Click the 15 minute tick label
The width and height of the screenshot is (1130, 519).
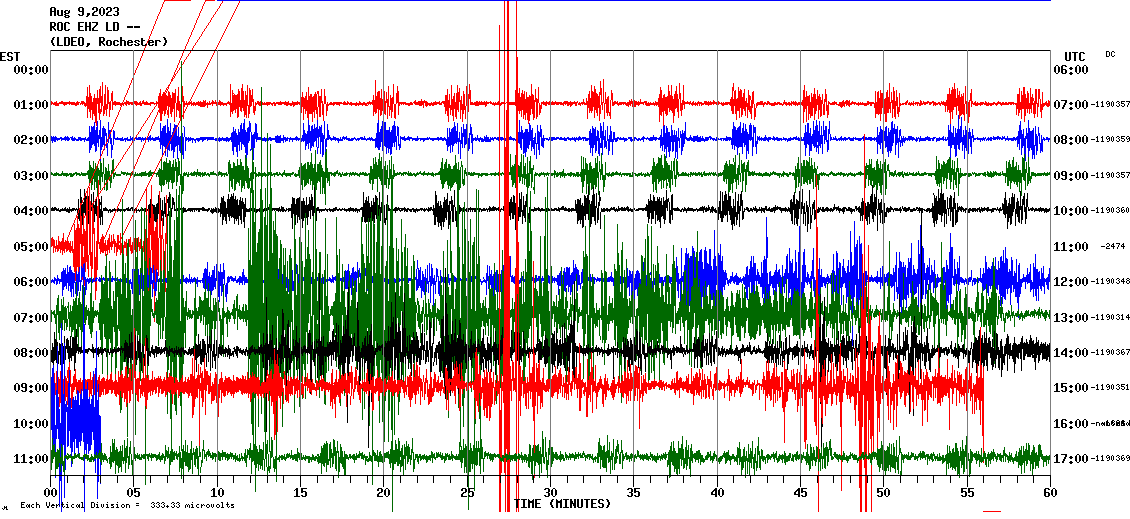(x=300, y=493)
